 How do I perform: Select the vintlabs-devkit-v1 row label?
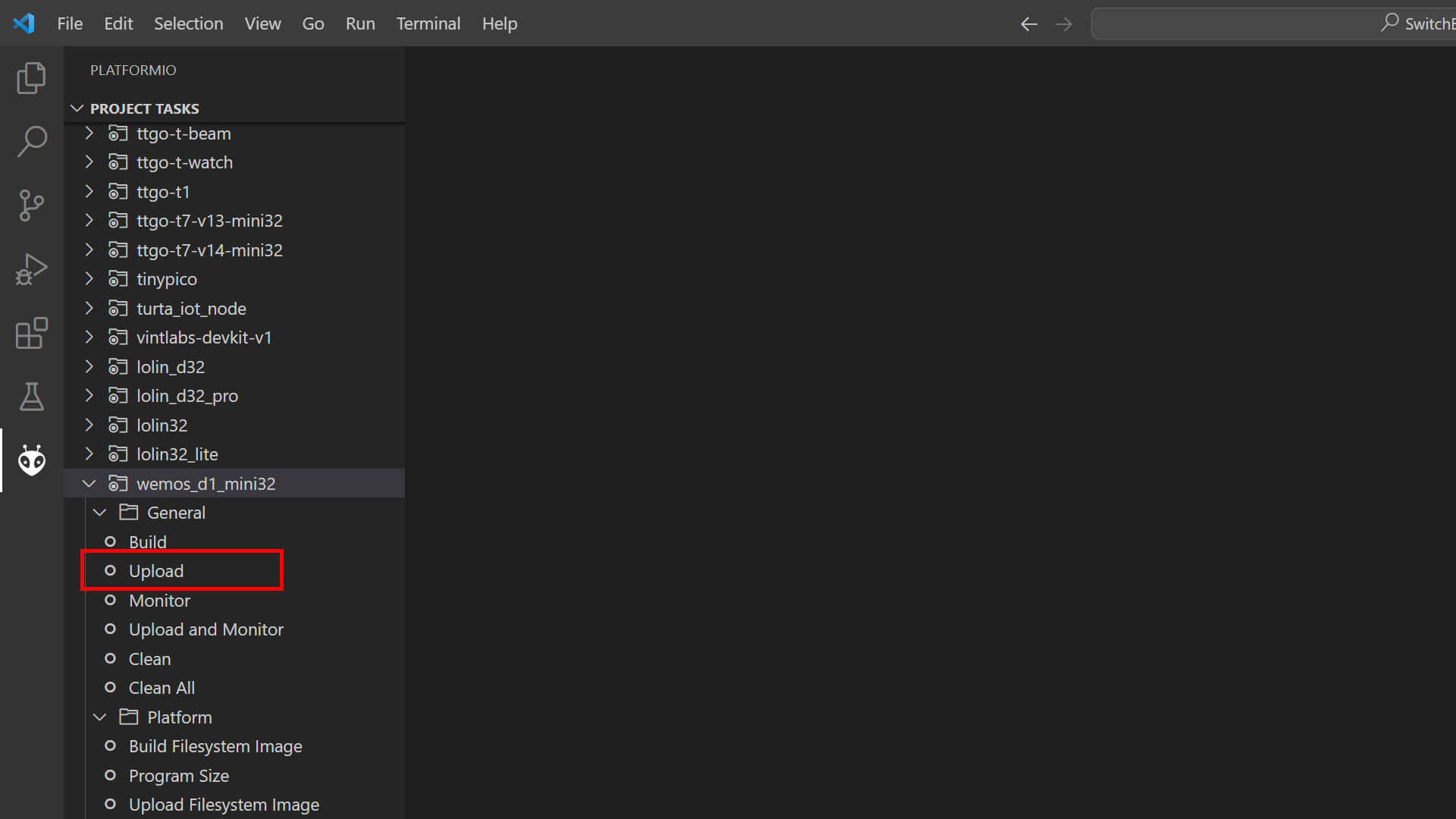click(204, 337)
